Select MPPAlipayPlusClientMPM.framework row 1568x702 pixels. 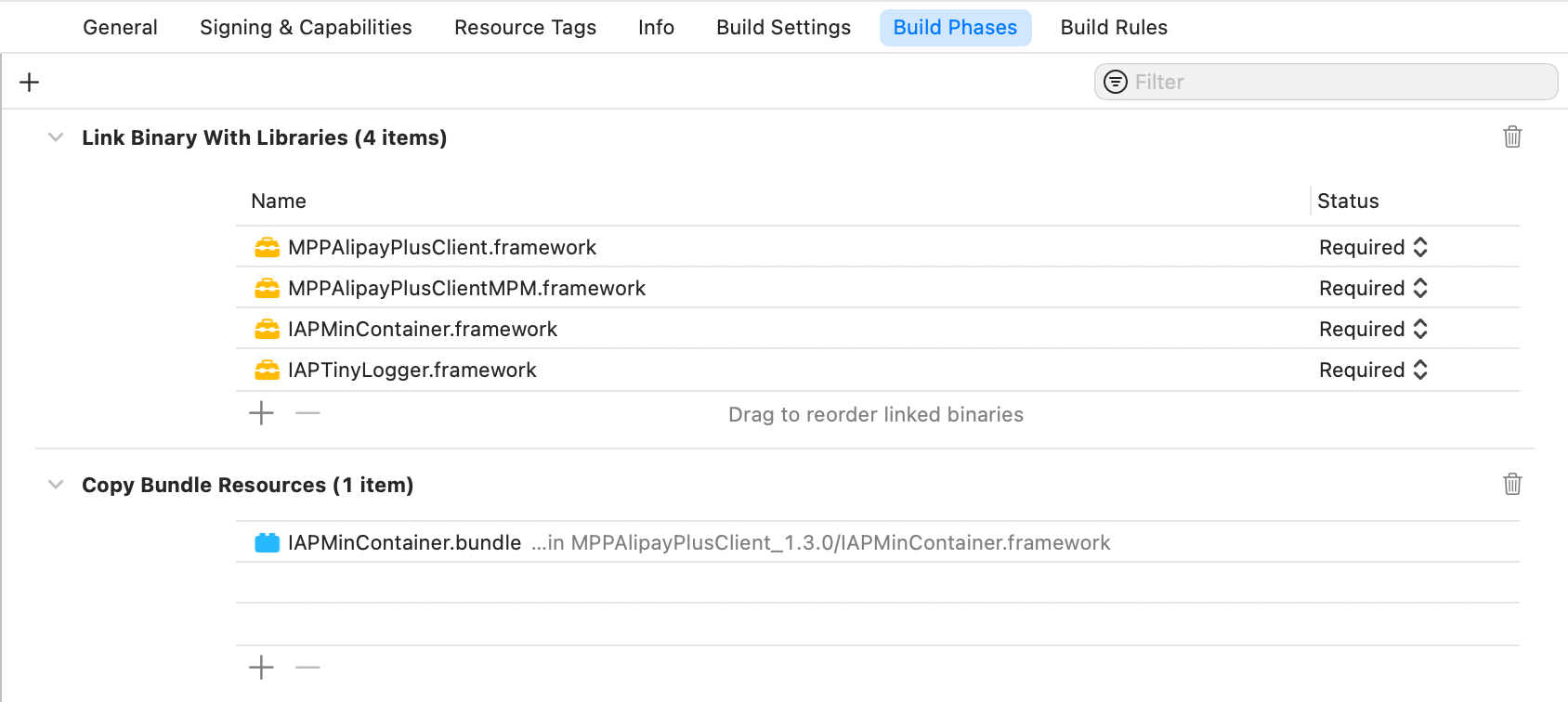(466, 289)
